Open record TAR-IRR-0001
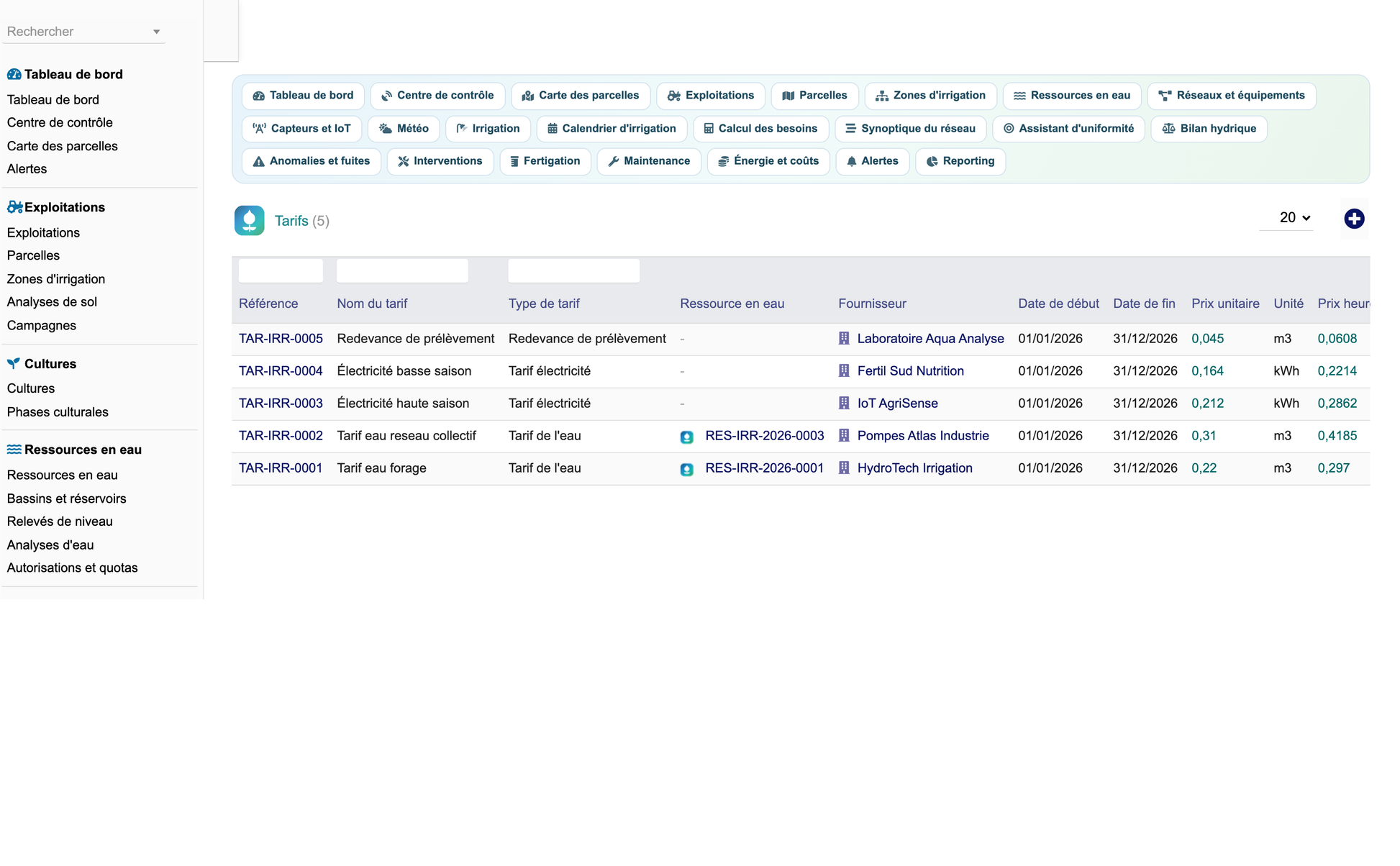Image resolution: width=1400 pixels, height=866 pixels. [281, 468]
